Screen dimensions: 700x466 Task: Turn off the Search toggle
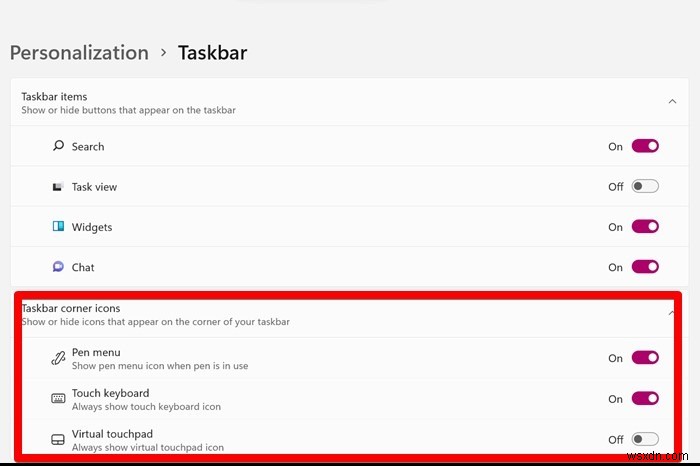click(x=645, y=146)
